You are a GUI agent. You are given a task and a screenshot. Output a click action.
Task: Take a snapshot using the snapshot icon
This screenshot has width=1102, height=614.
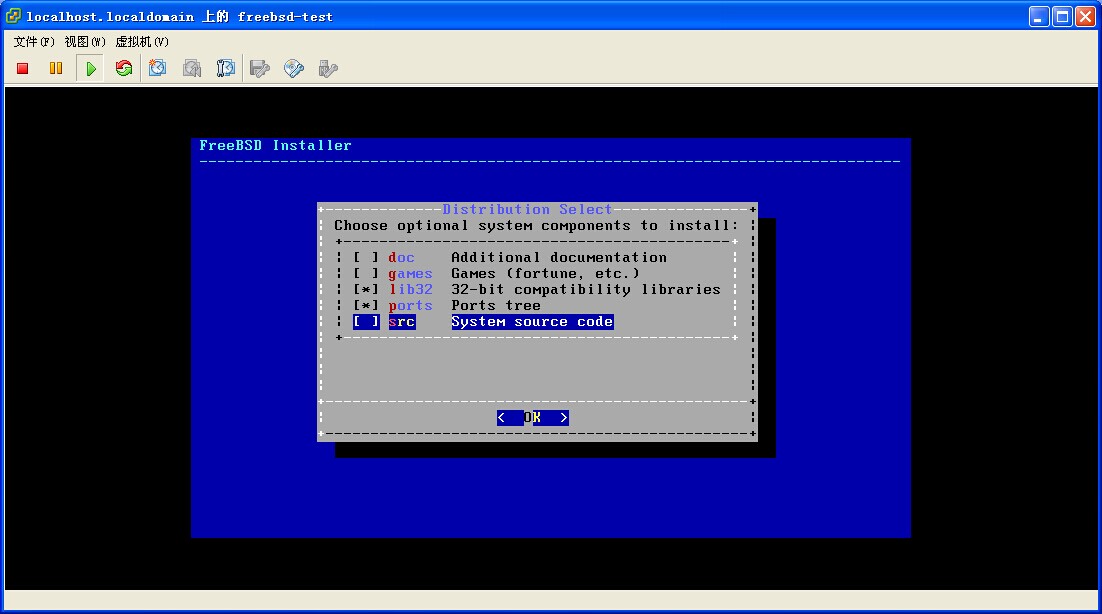pyautogui.click(x=158, y=69)
